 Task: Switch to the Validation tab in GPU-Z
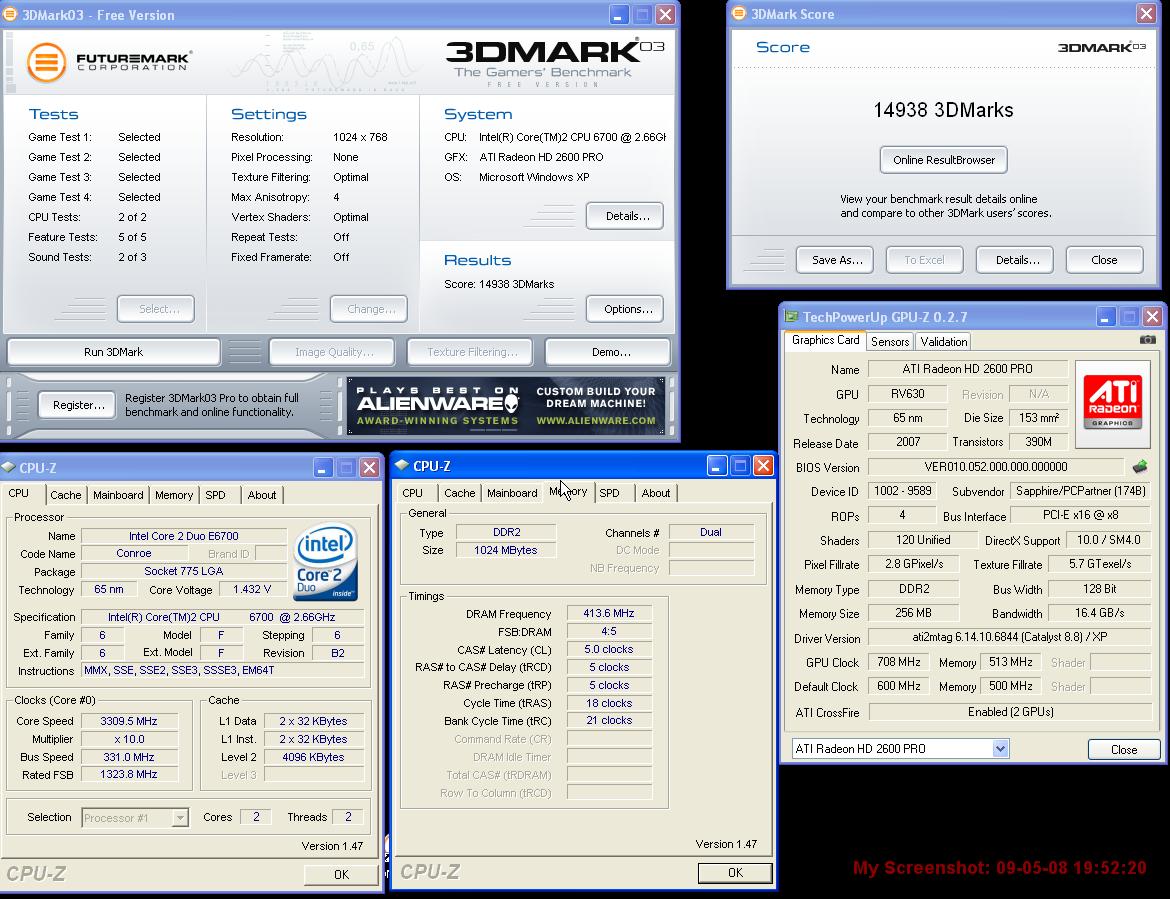click(x=943, y=342)
